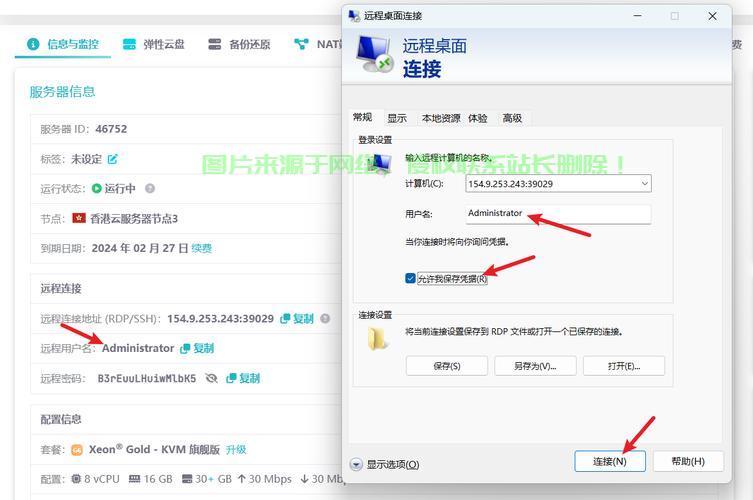
Task: Copy the remote username Administrator
Action: click(197, 348)
